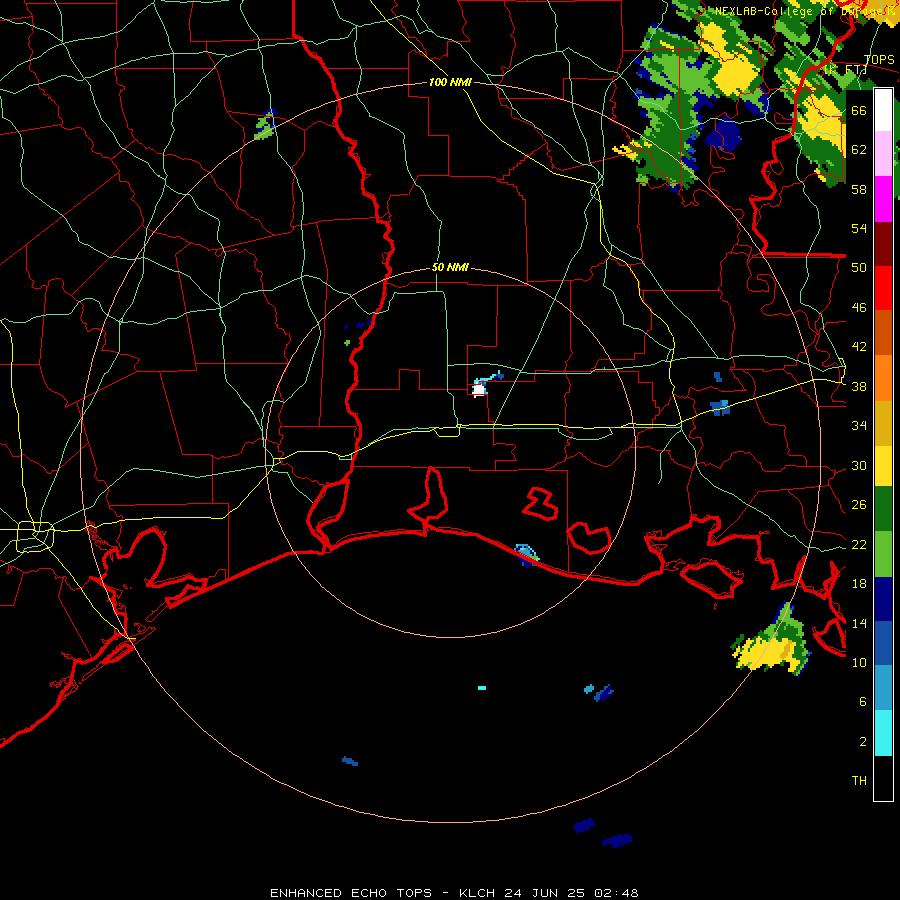Viewport: 900px width, 900px height.
Task: Click legend value 6
Action: pyautogui.click(x=862, y=702)
